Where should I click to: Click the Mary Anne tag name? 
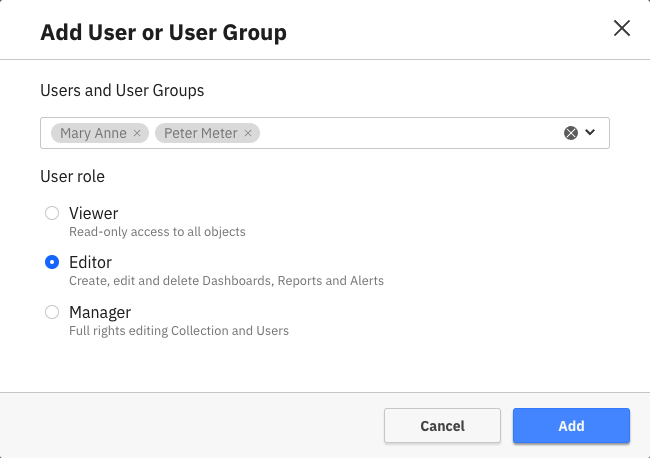click(93, 133)
